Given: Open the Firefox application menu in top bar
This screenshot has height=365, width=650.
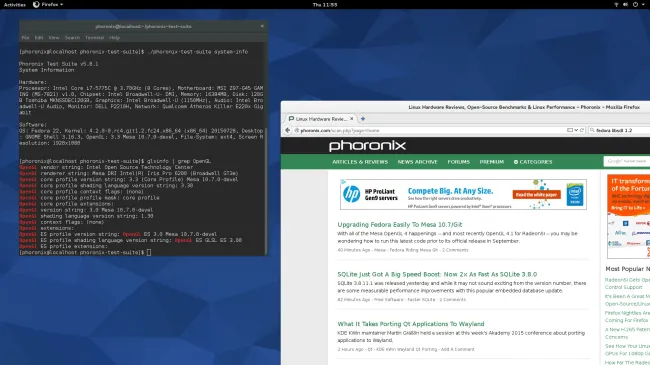Looking at the screenshot, I should point(48,5).
